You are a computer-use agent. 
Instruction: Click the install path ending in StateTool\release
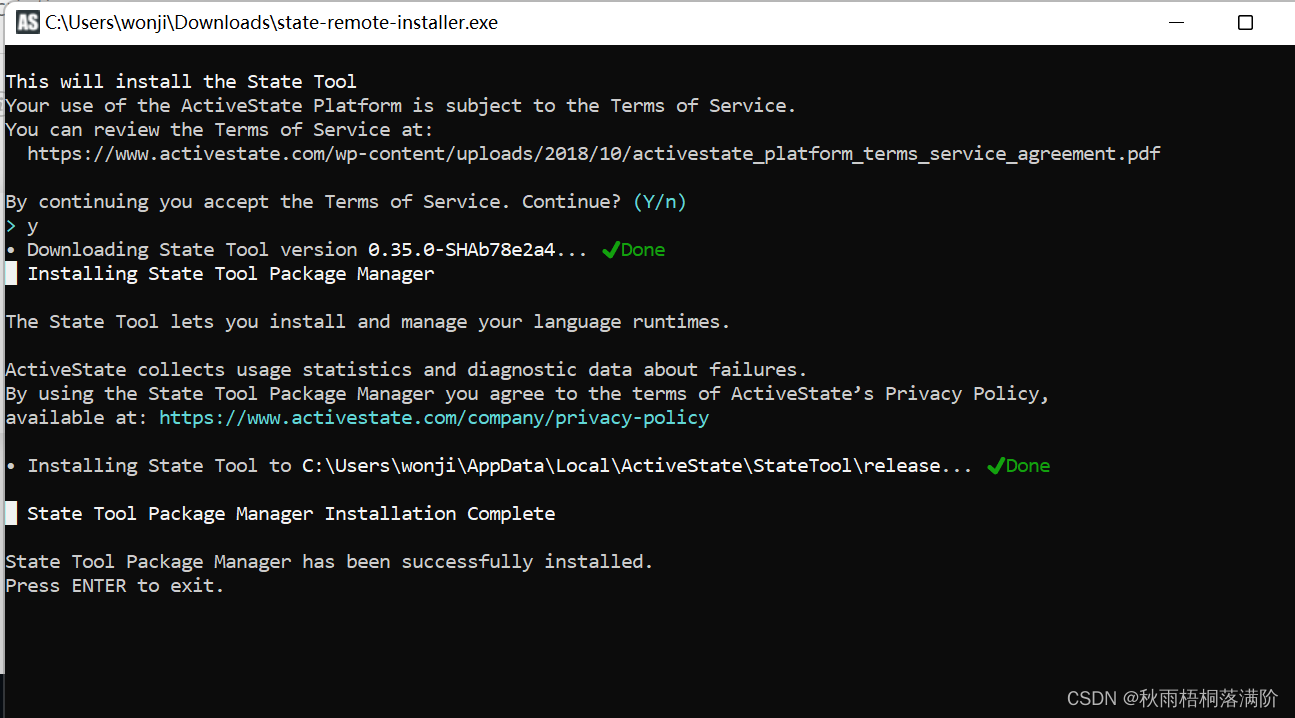click(621, 466)
